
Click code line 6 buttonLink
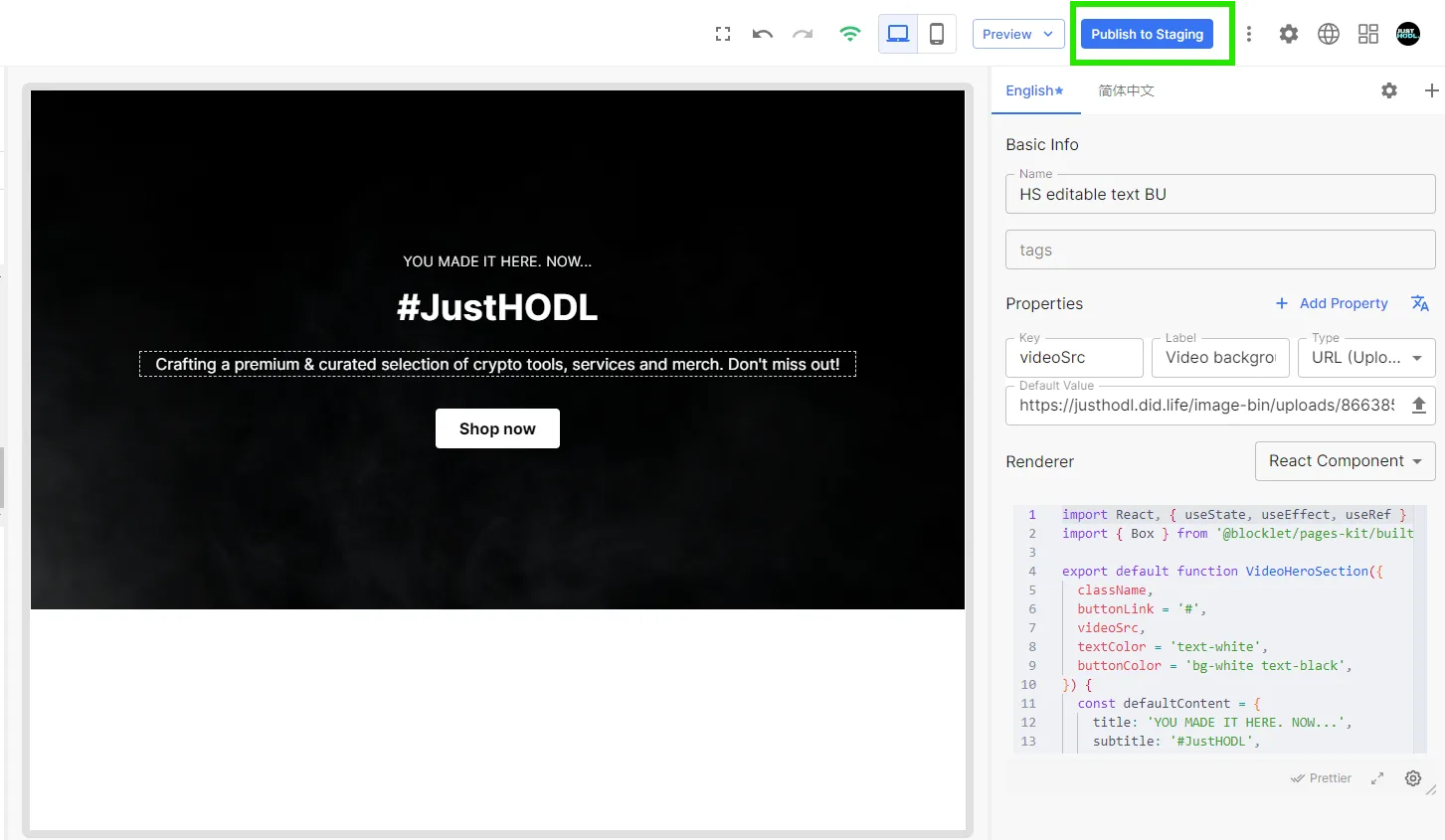(1142, 608)
